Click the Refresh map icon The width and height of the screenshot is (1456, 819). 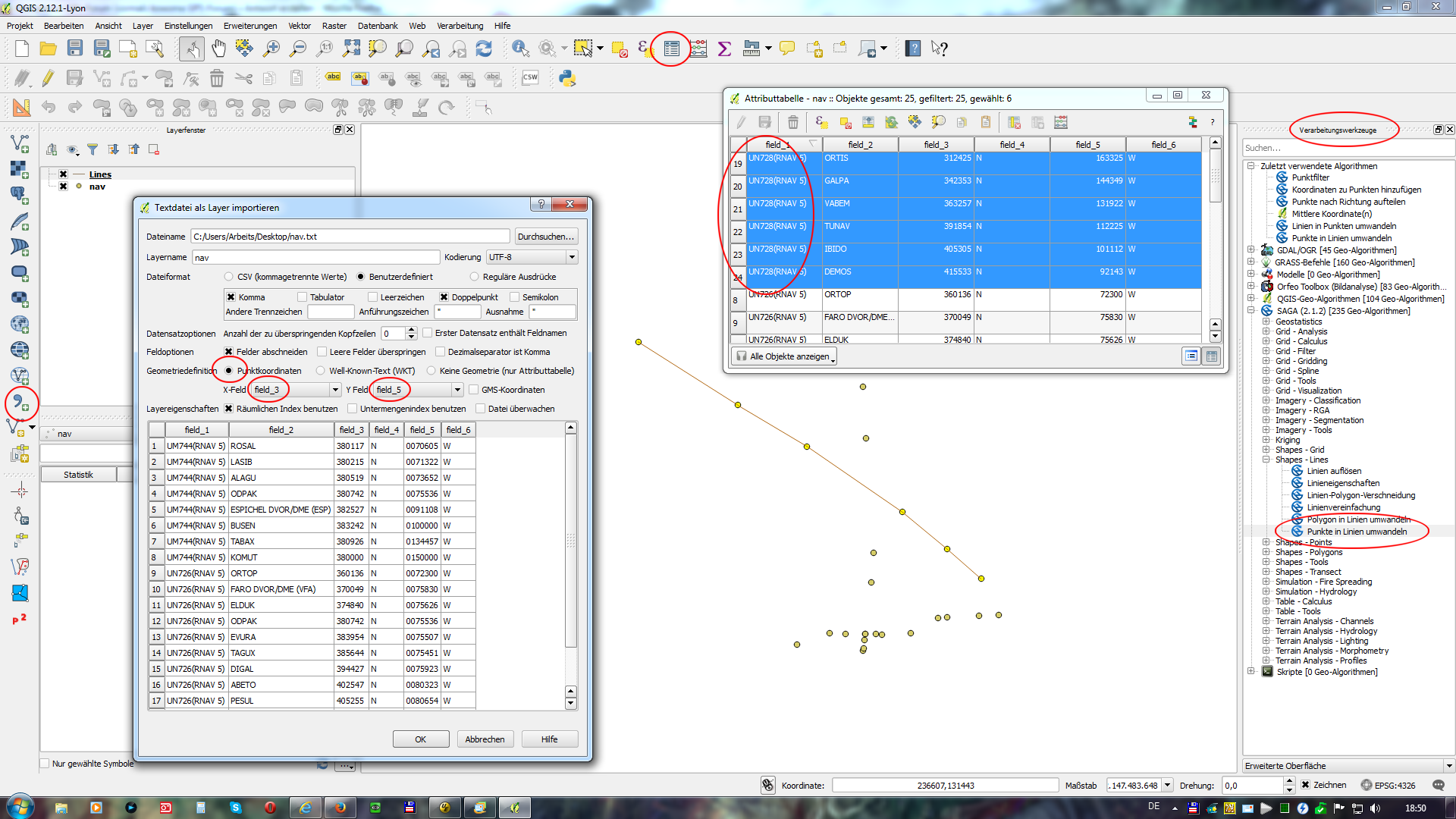pos(484,49)
